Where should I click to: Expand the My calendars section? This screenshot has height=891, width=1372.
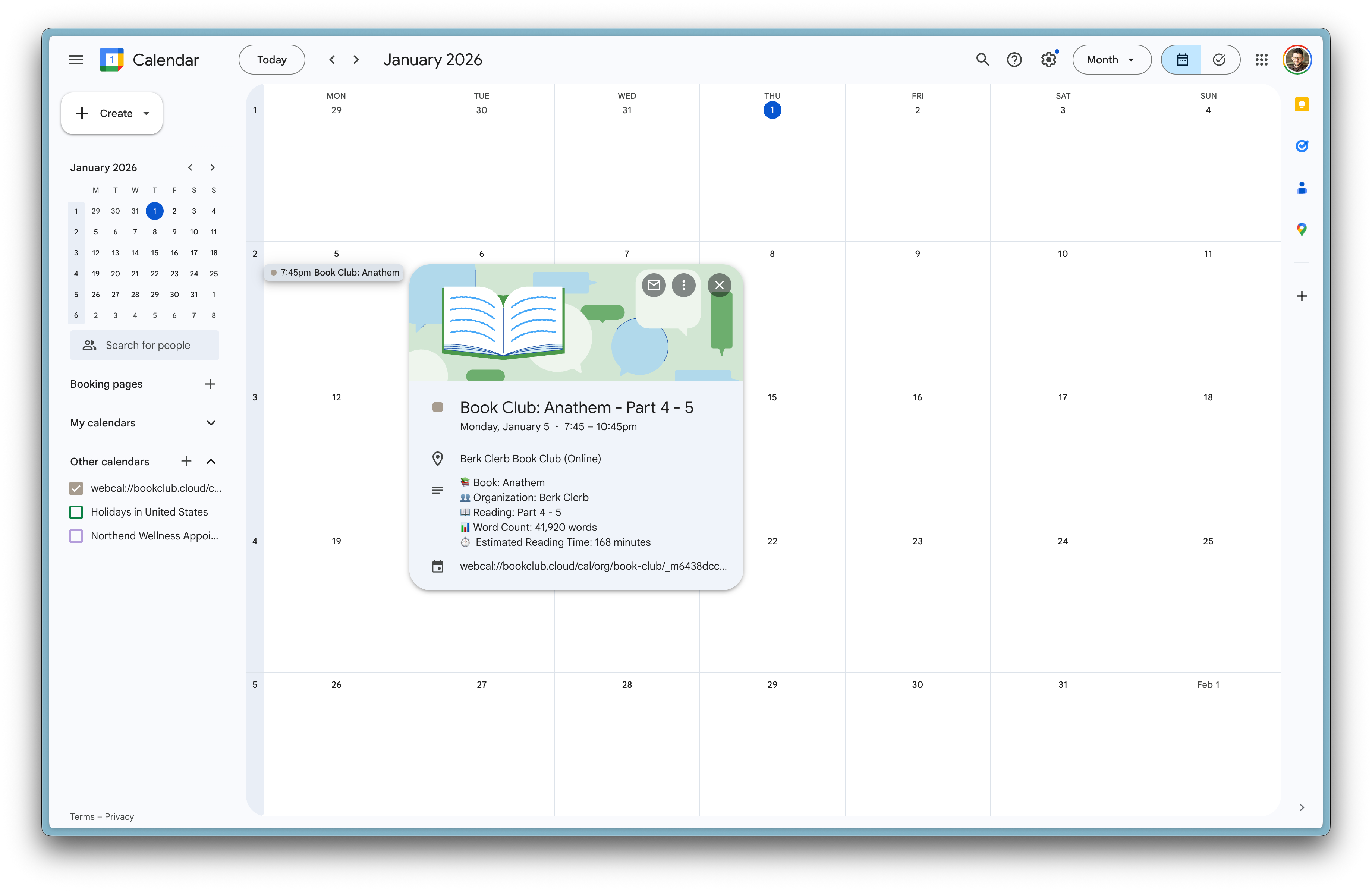(211, 422)
